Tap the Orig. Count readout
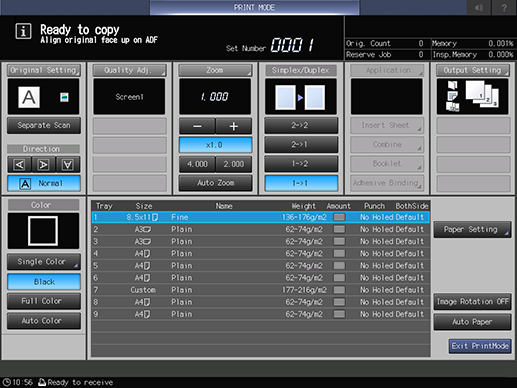This screenshot has height=388, width=517. point(385,43)
